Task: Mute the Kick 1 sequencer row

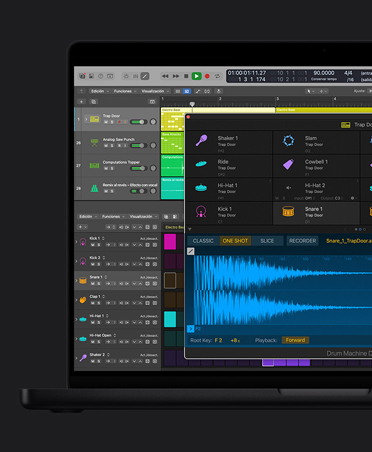Action: pos(93,245)
